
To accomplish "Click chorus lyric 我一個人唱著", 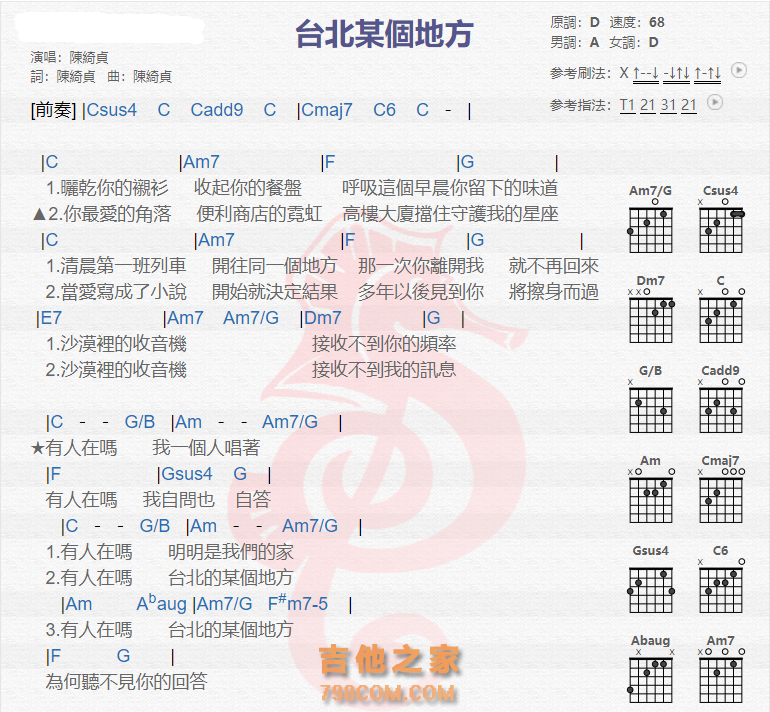I will [206, 447].
